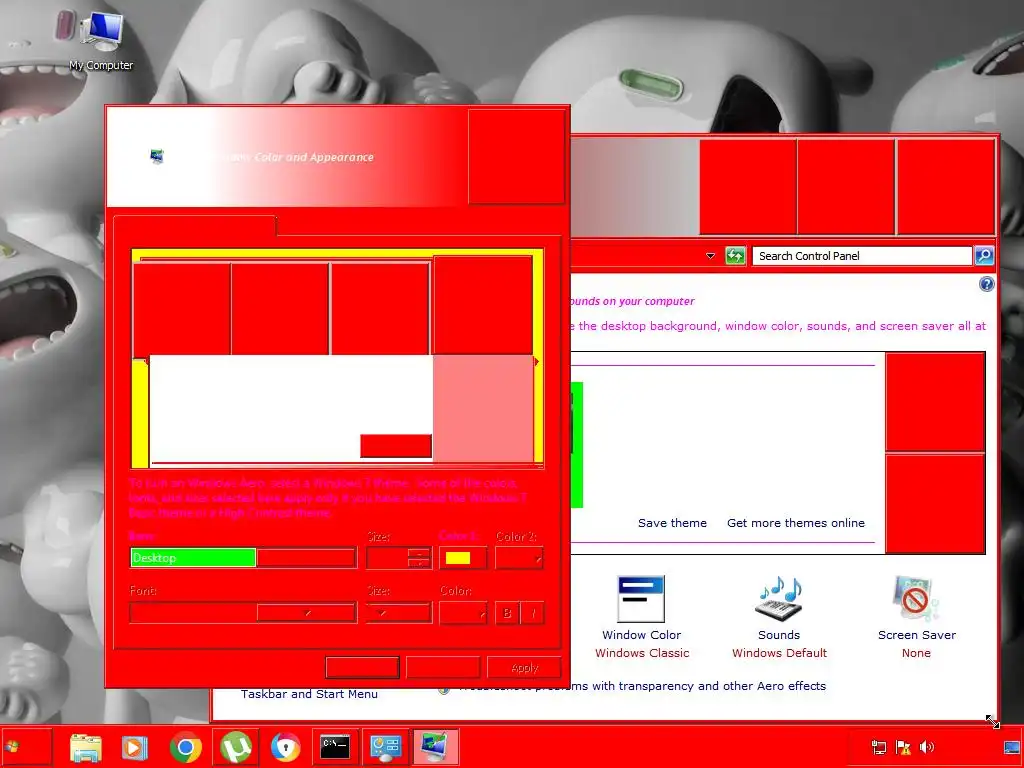1024x768 pixels.
Task: Open the Color 2 dropdown
Action: tap(519, 558)
